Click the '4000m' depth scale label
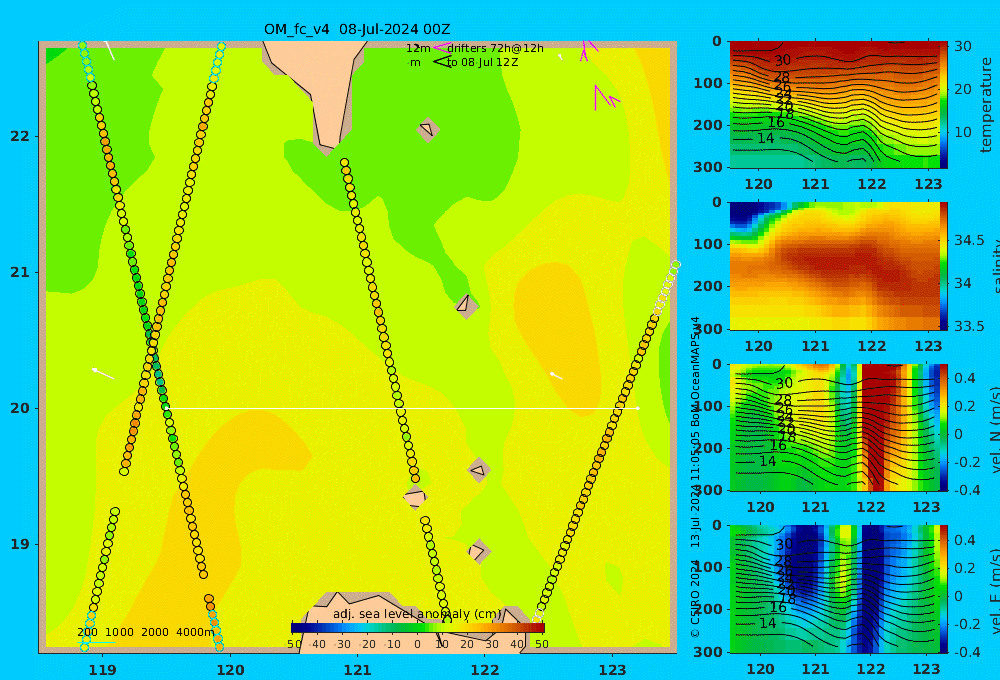Viewport: 1000px width, 680px height. (195, 632)
